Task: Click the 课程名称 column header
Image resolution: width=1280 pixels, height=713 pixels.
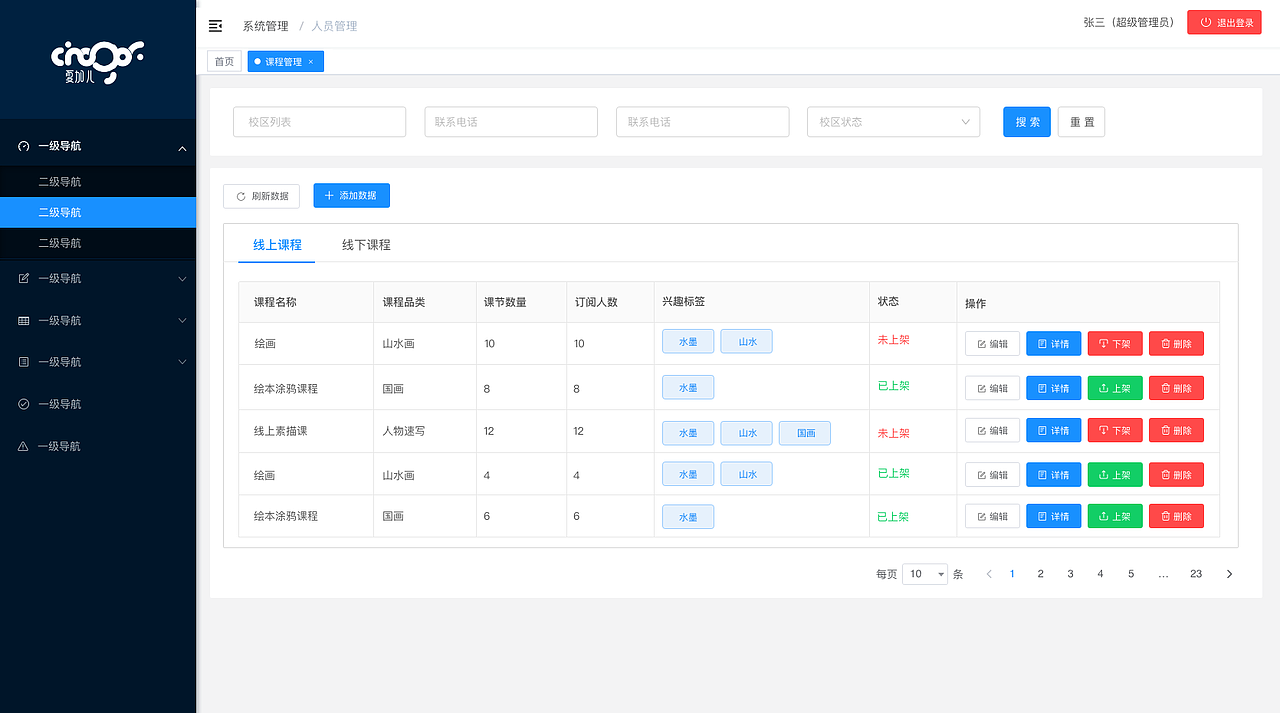Action: (275, 302)
